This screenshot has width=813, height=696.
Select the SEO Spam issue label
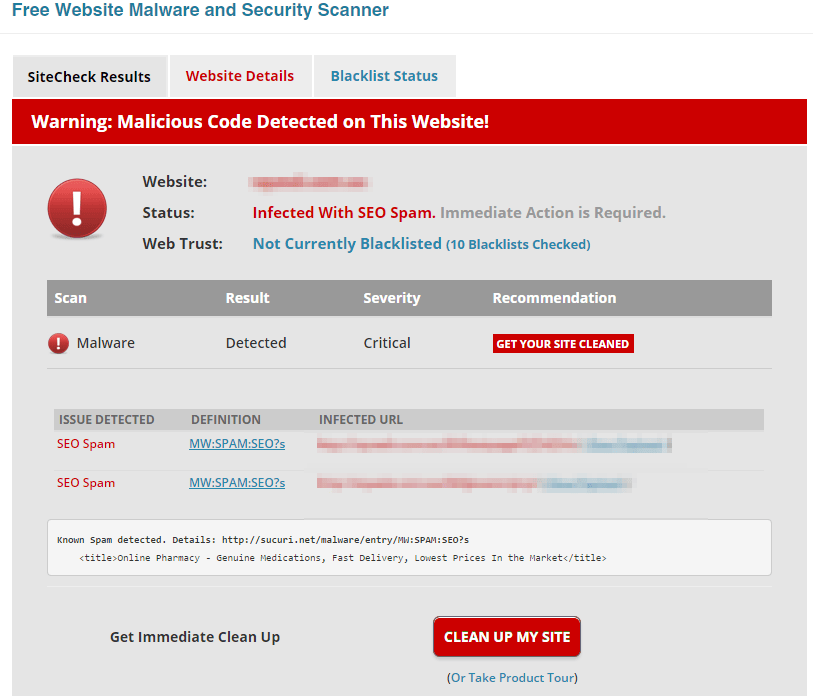[x=83, y=443]
